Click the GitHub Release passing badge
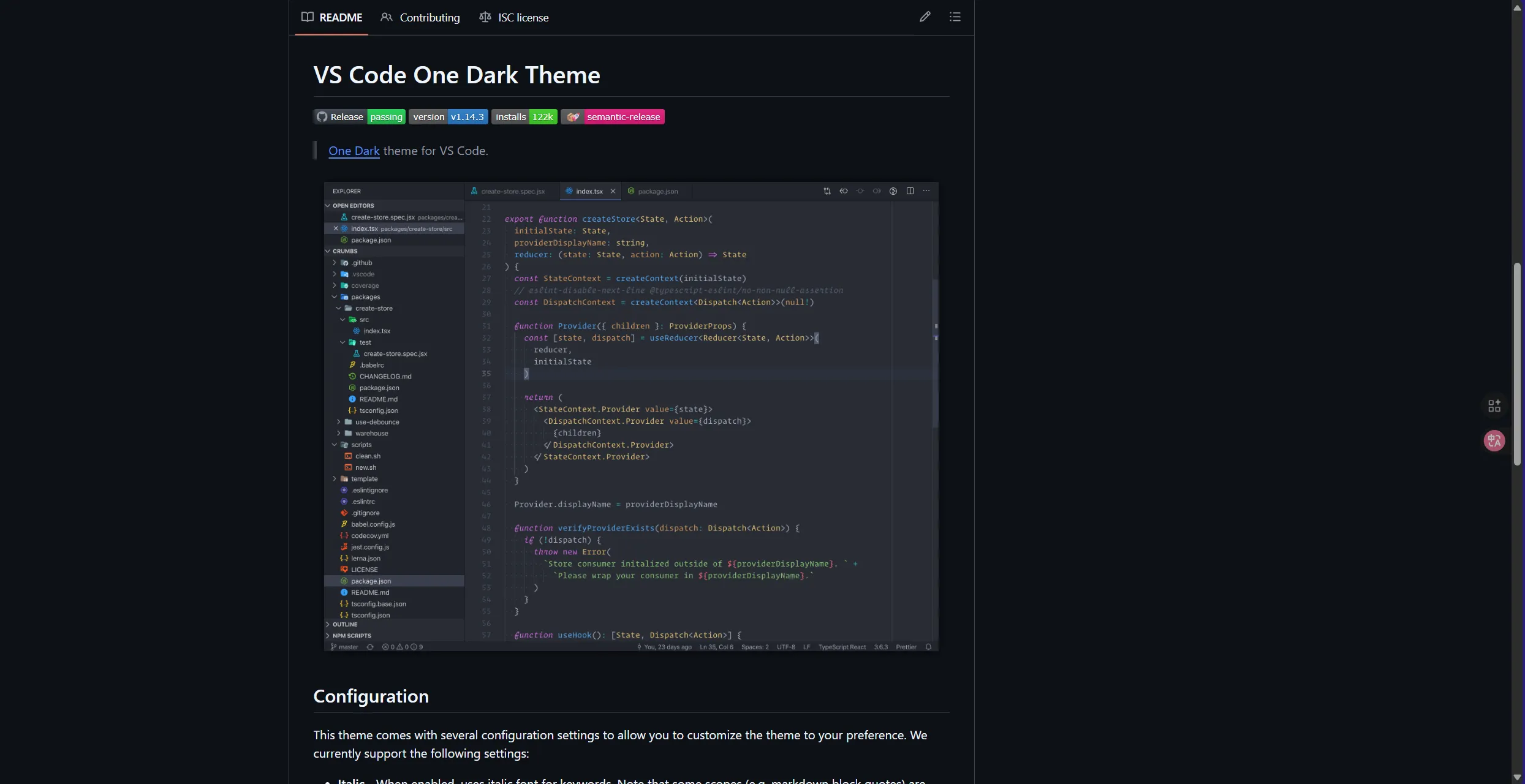 tap(359, 117)
